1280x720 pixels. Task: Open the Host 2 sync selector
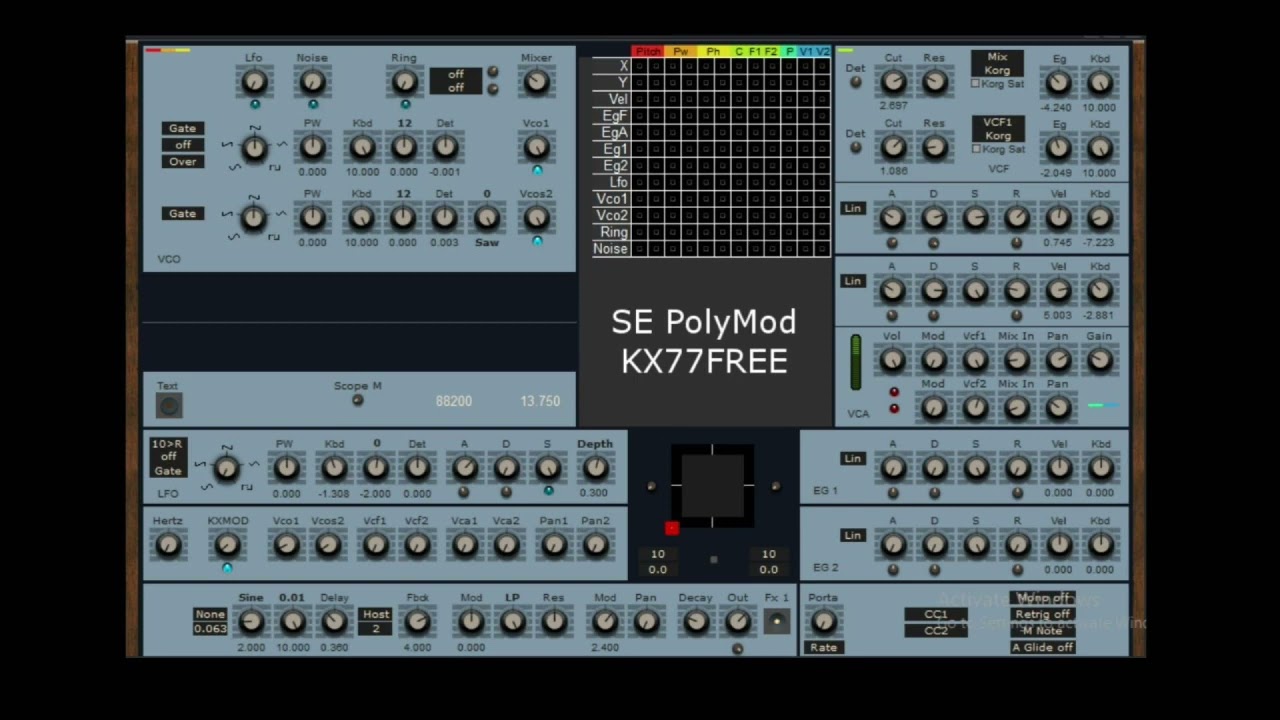[376, 621]
